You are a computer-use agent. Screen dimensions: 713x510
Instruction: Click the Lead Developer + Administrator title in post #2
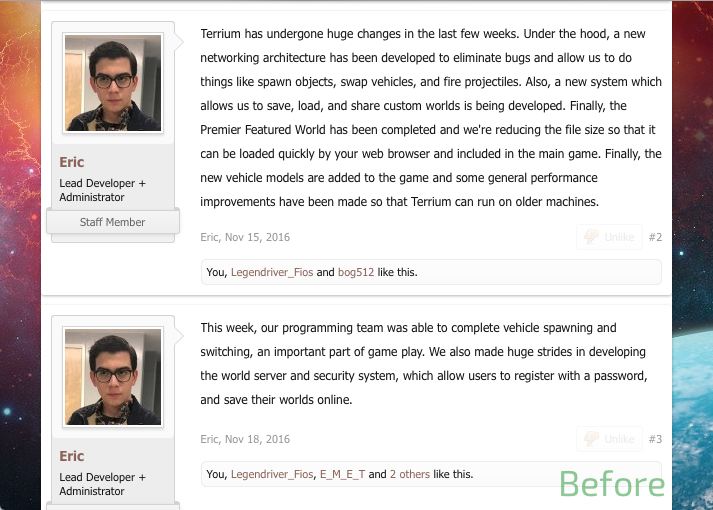(x=102, y=190)
